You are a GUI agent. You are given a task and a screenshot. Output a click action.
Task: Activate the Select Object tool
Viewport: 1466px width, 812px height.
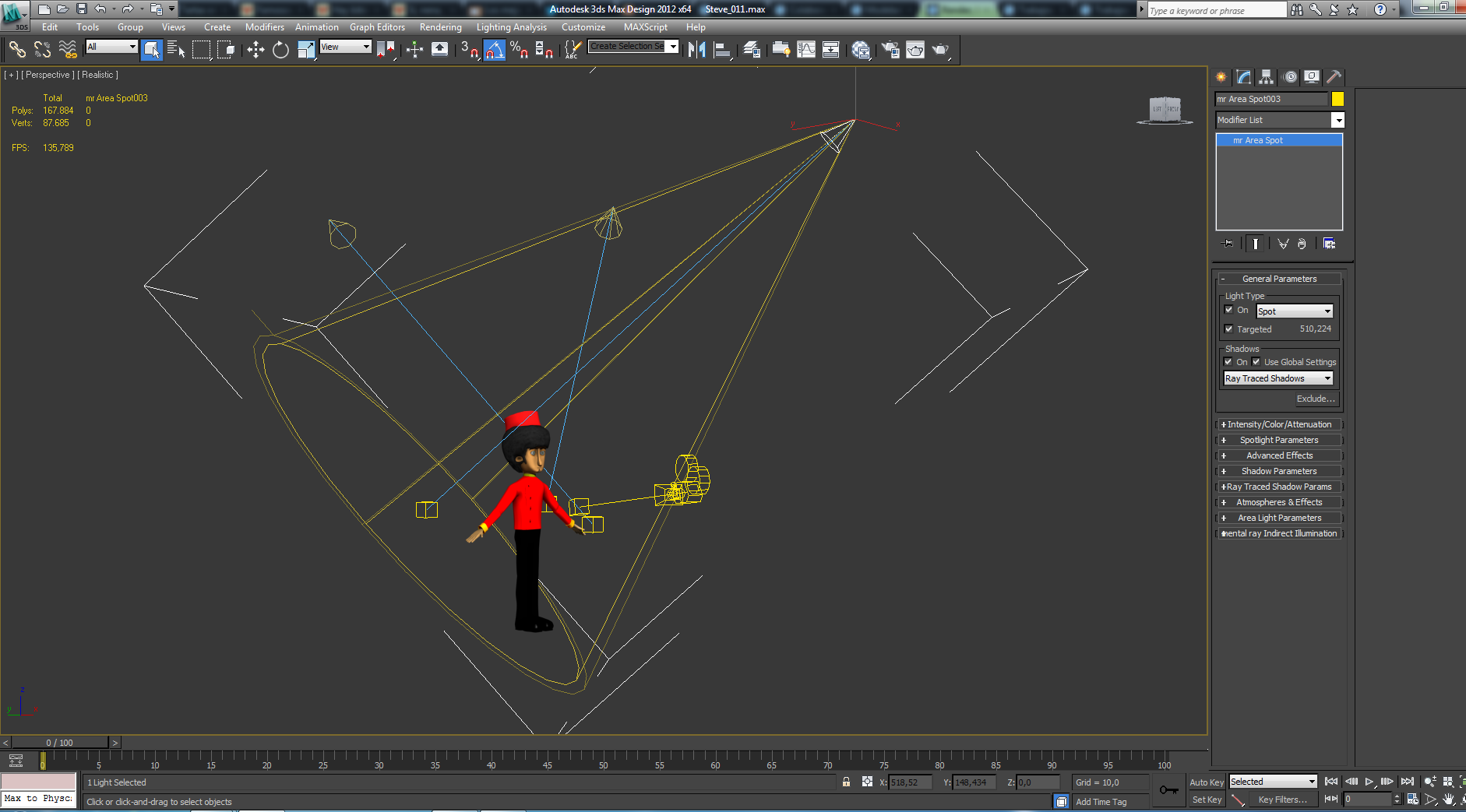(152, 50)
